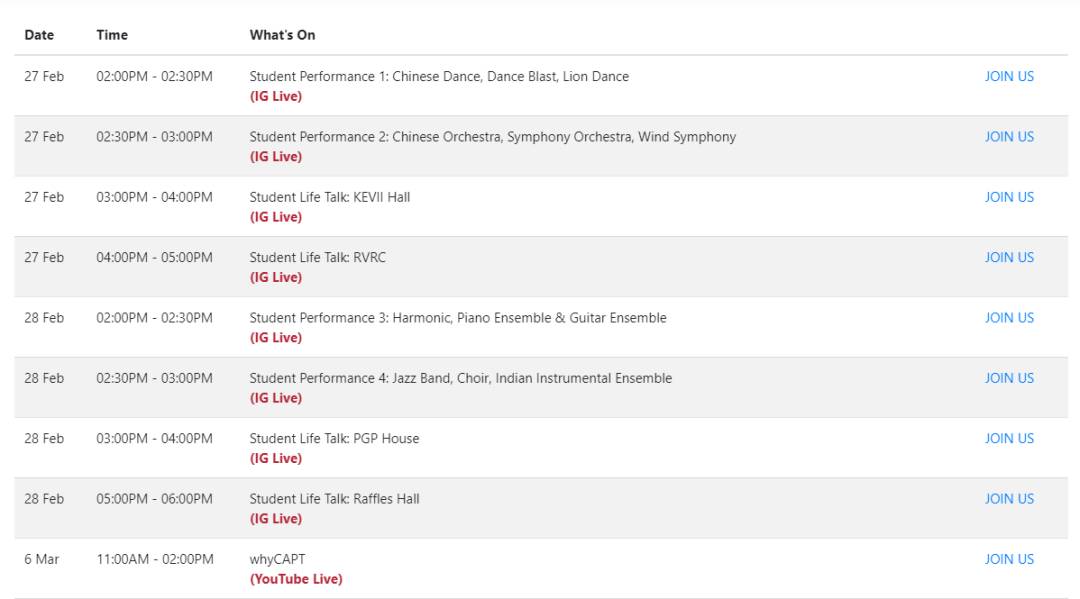1080x599 pixels.
Task: Join the RVRC Student Life Talk
Action: tap(1009, 257)
